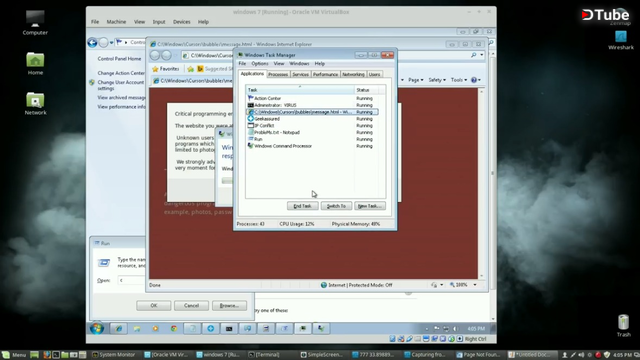Click the Internet Explorer search magnifier icon
640x360 pixels.
[x=473, y=55]
